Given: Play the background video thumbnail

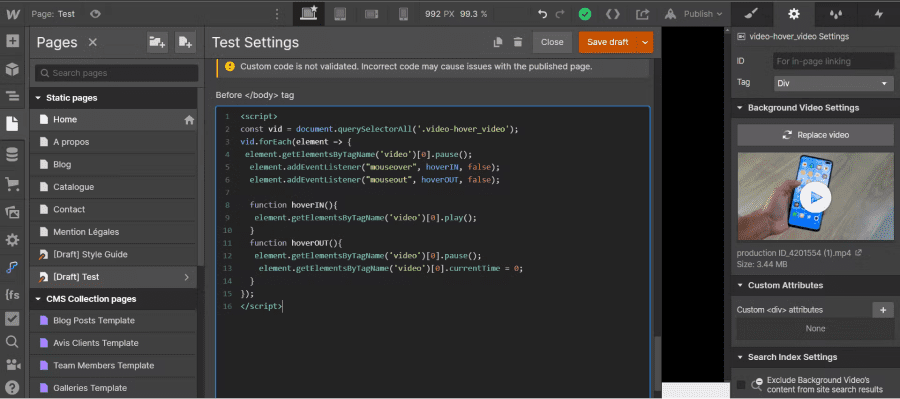Looking at the screenshot, I should (815, 198).
